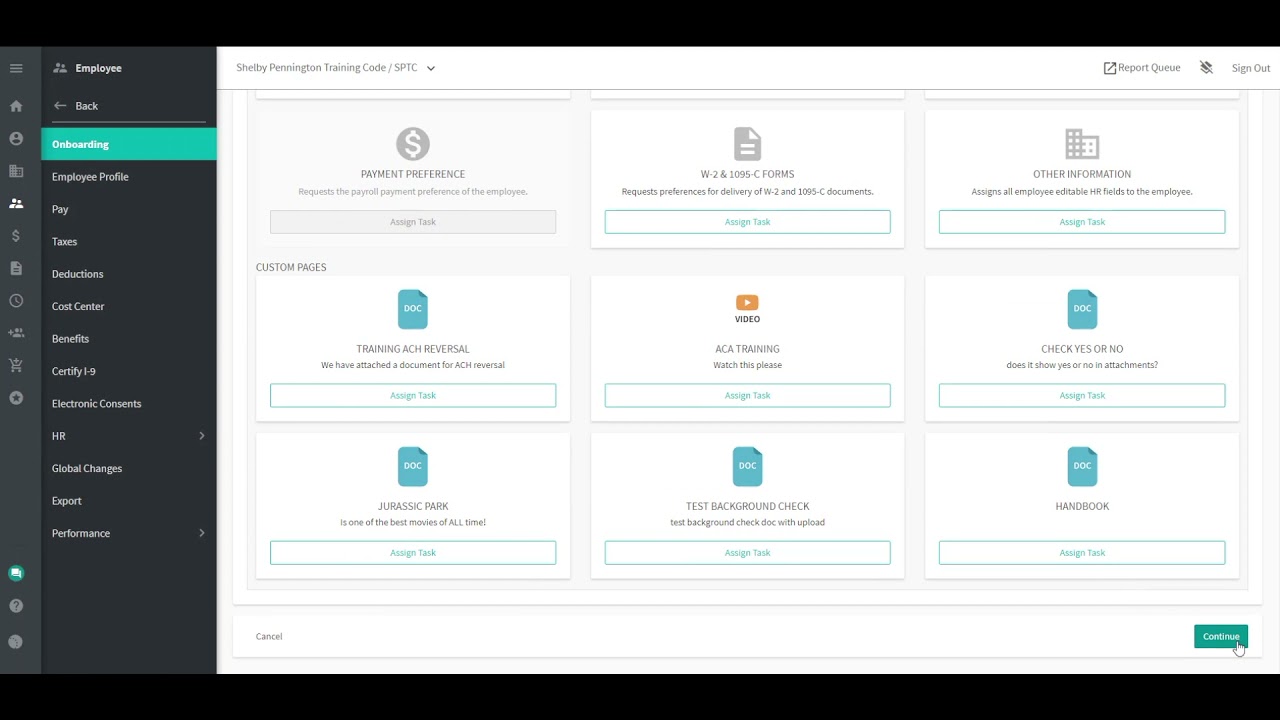Toggle the hamburger menu icon
The image size is (1280, 720).
click(16, 68)
